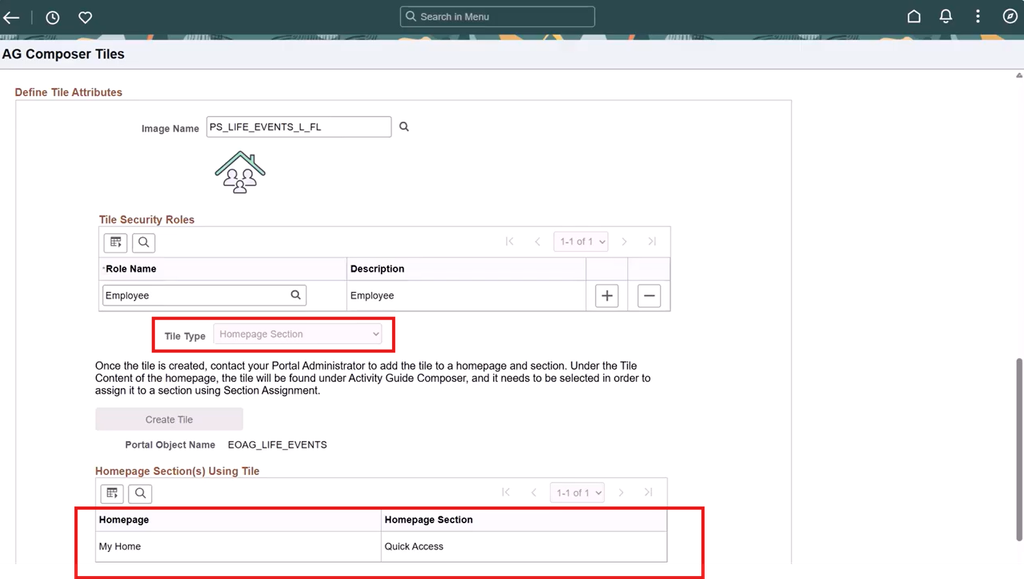
Task: Click the Search in Menu field
Action: 497,16
